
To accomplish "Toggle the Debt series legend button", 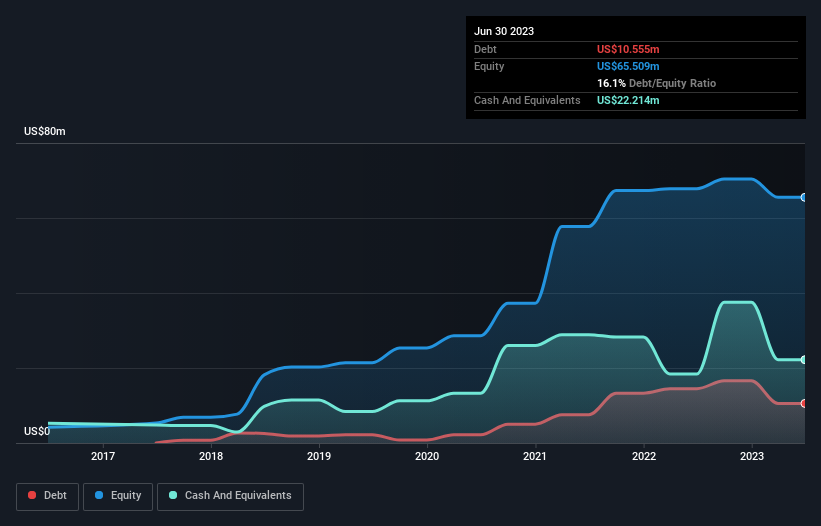I will (47, 496).
